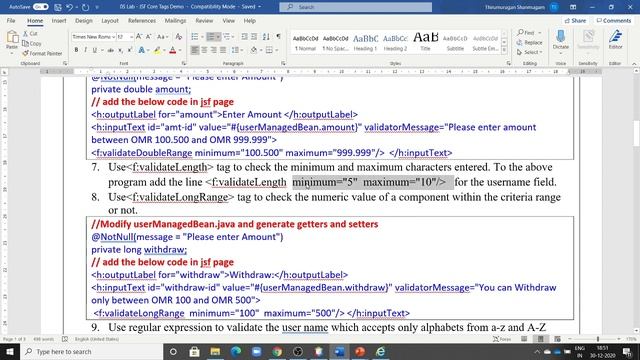Apply the Title style

425,42
